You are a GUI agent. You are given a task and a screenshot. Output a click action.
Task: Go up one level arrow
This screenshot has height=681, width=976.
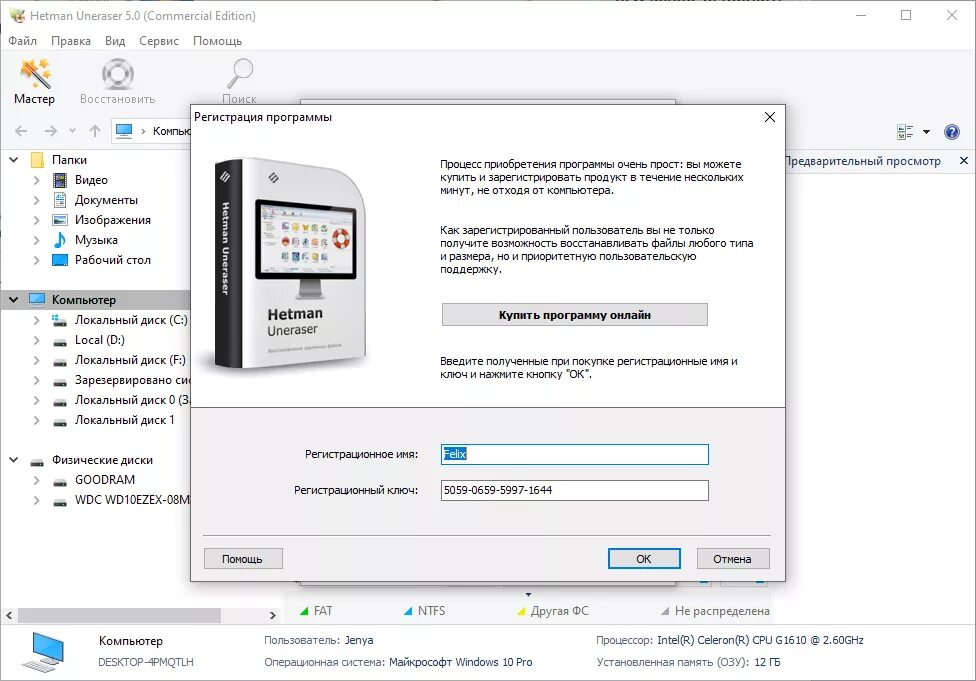(95, 131)
